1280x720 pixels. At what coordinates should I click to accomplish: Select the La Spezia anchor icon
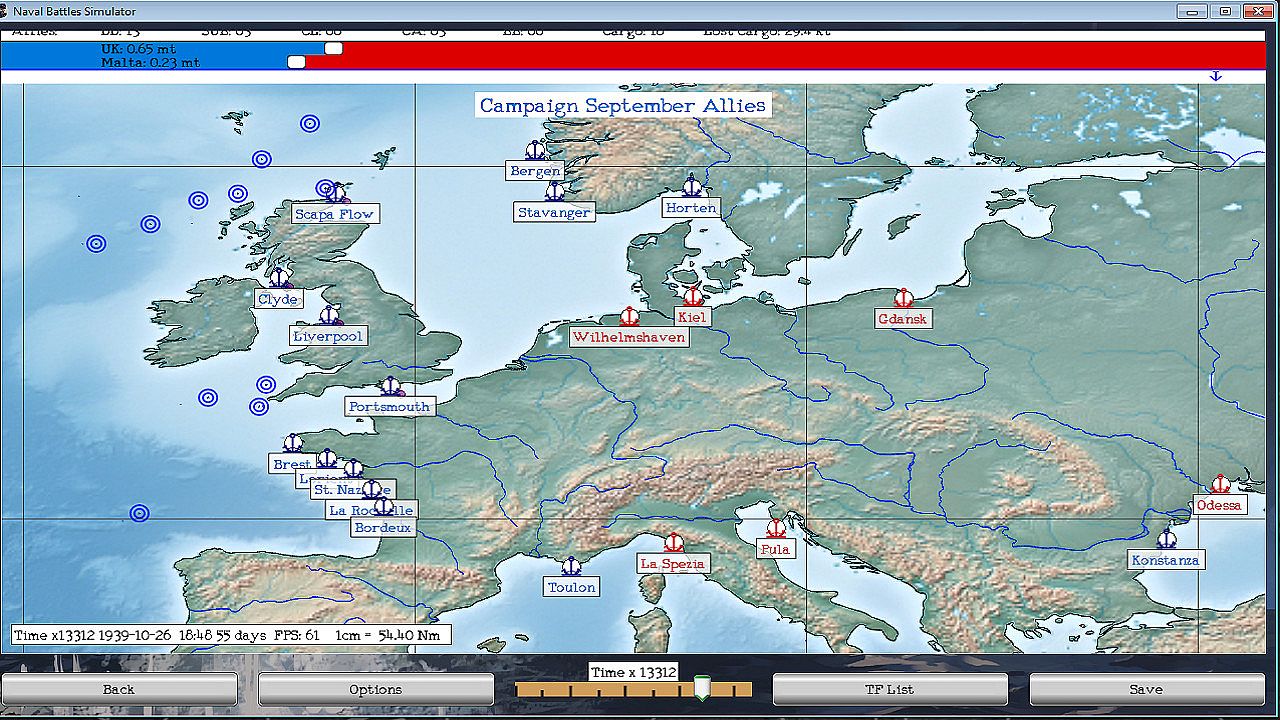coord(674,542)
